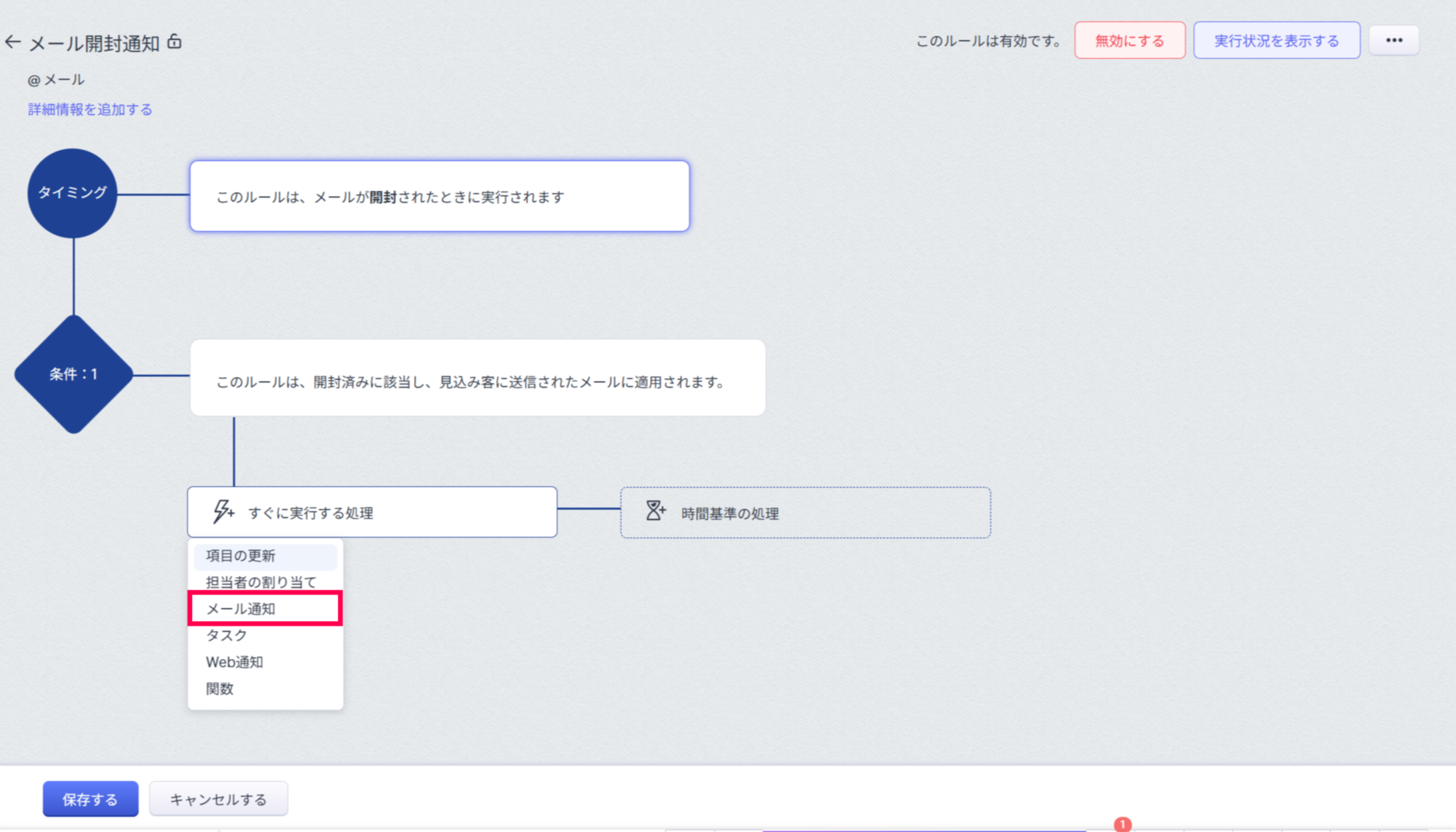Click the lock icon beside the rule name

174,42
